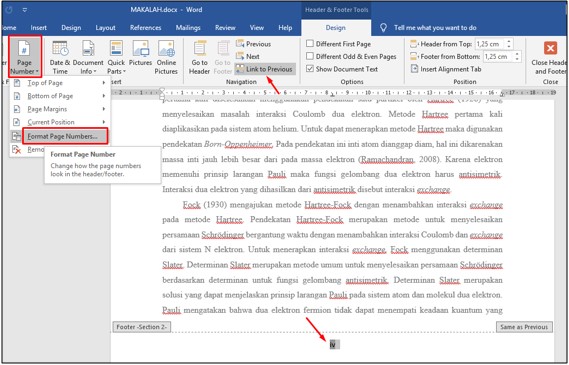Open the document Design tab beside Insert
The height and width of the screenshot is (365, 569).
pyautogui.click(x=71, y=28)
